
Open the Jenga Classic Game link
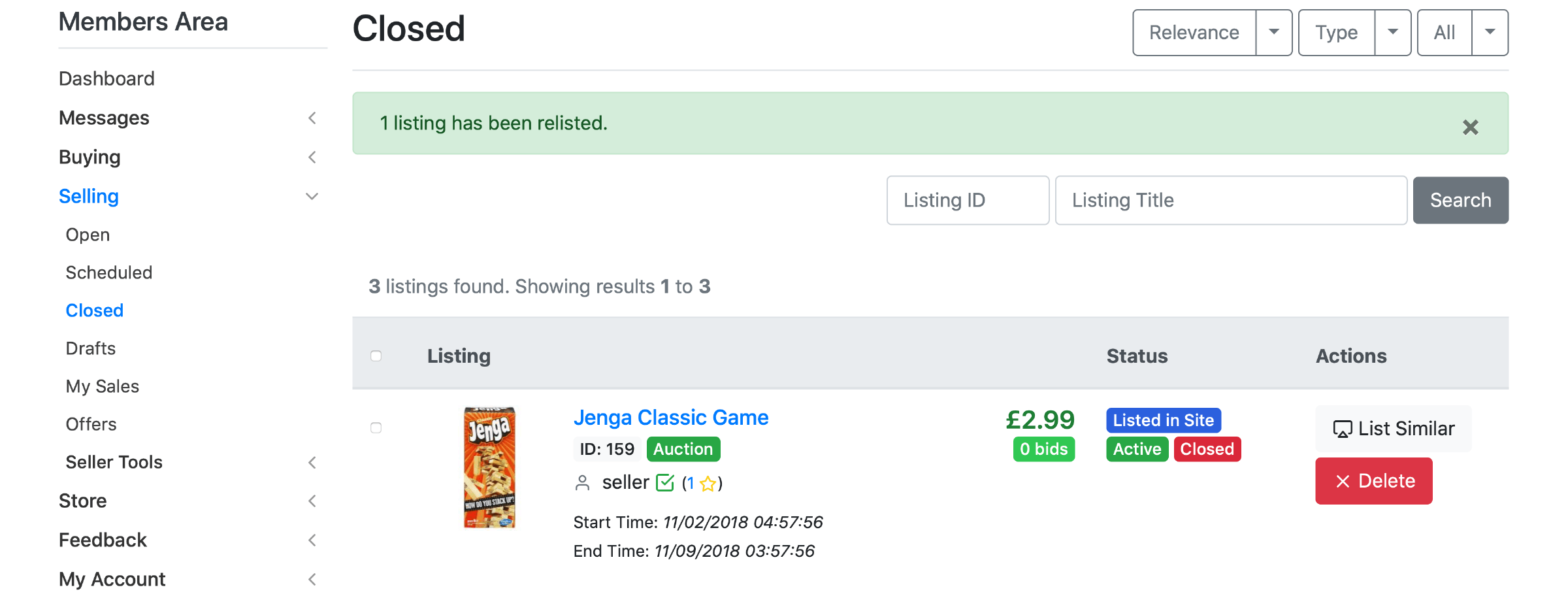(x=670, y=418)
